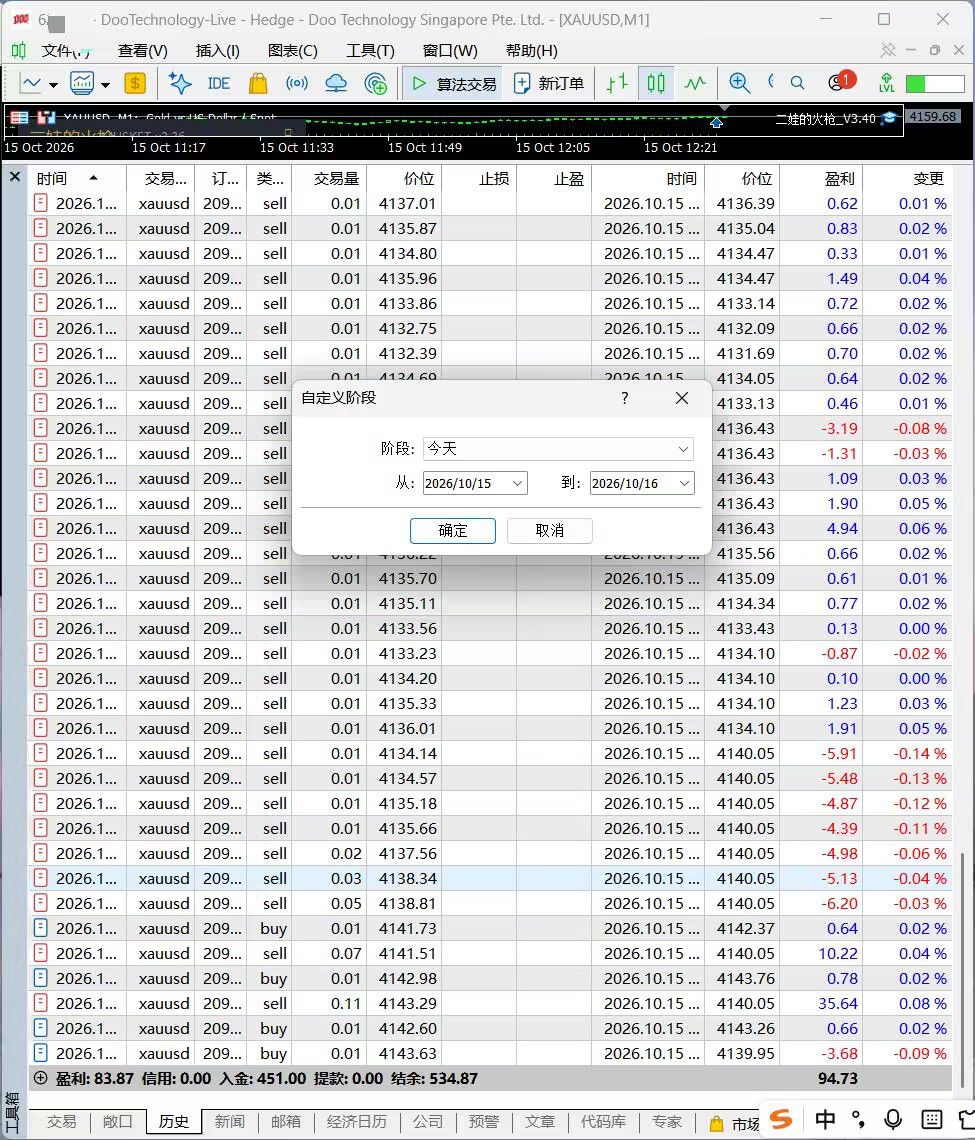Switch chart to line chart mode
Viewport: 975px width, 1140px height.
pyautogui.click(x=695, y=84)
